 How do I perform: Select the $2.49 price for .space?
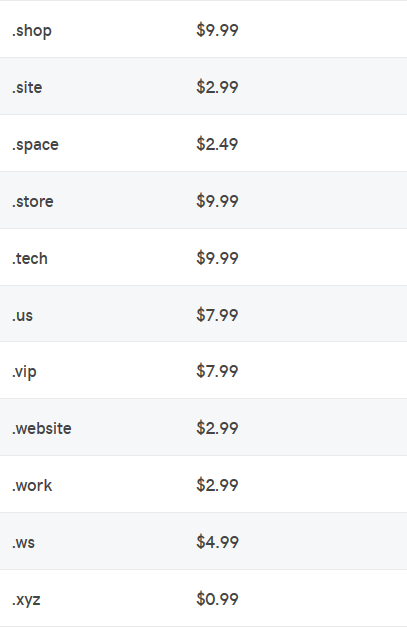pyautogui.click(x=217, y=144)
